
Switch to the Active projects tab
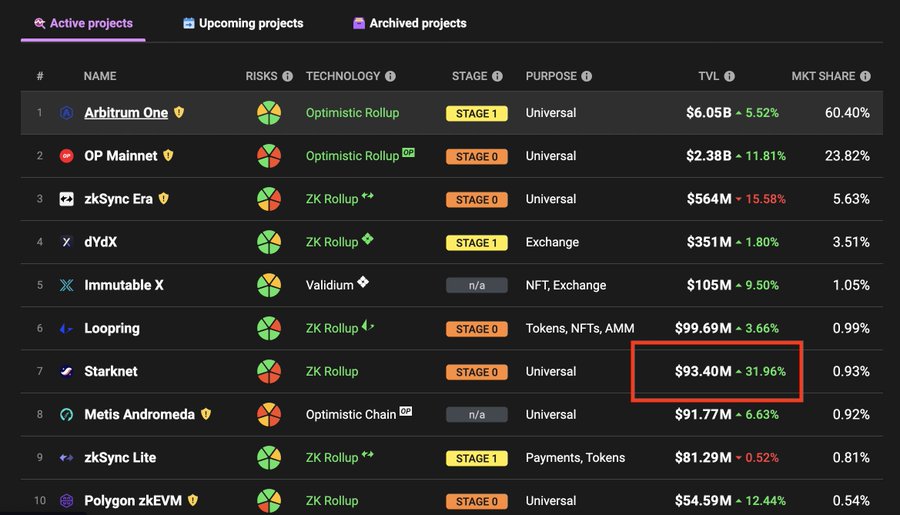[83, 23]
